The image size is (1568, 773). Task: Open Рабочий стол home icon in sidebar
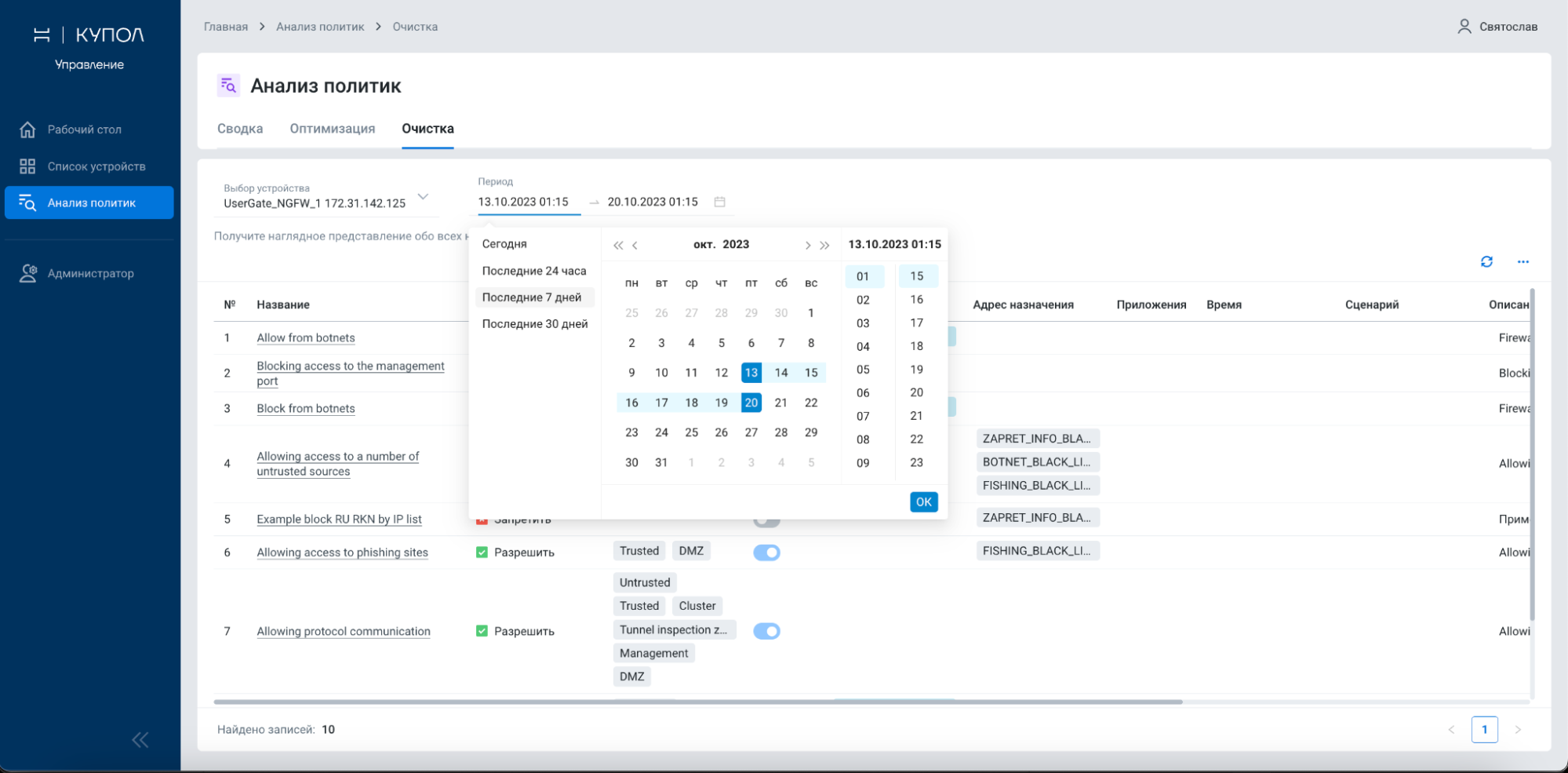pos(27,129)
